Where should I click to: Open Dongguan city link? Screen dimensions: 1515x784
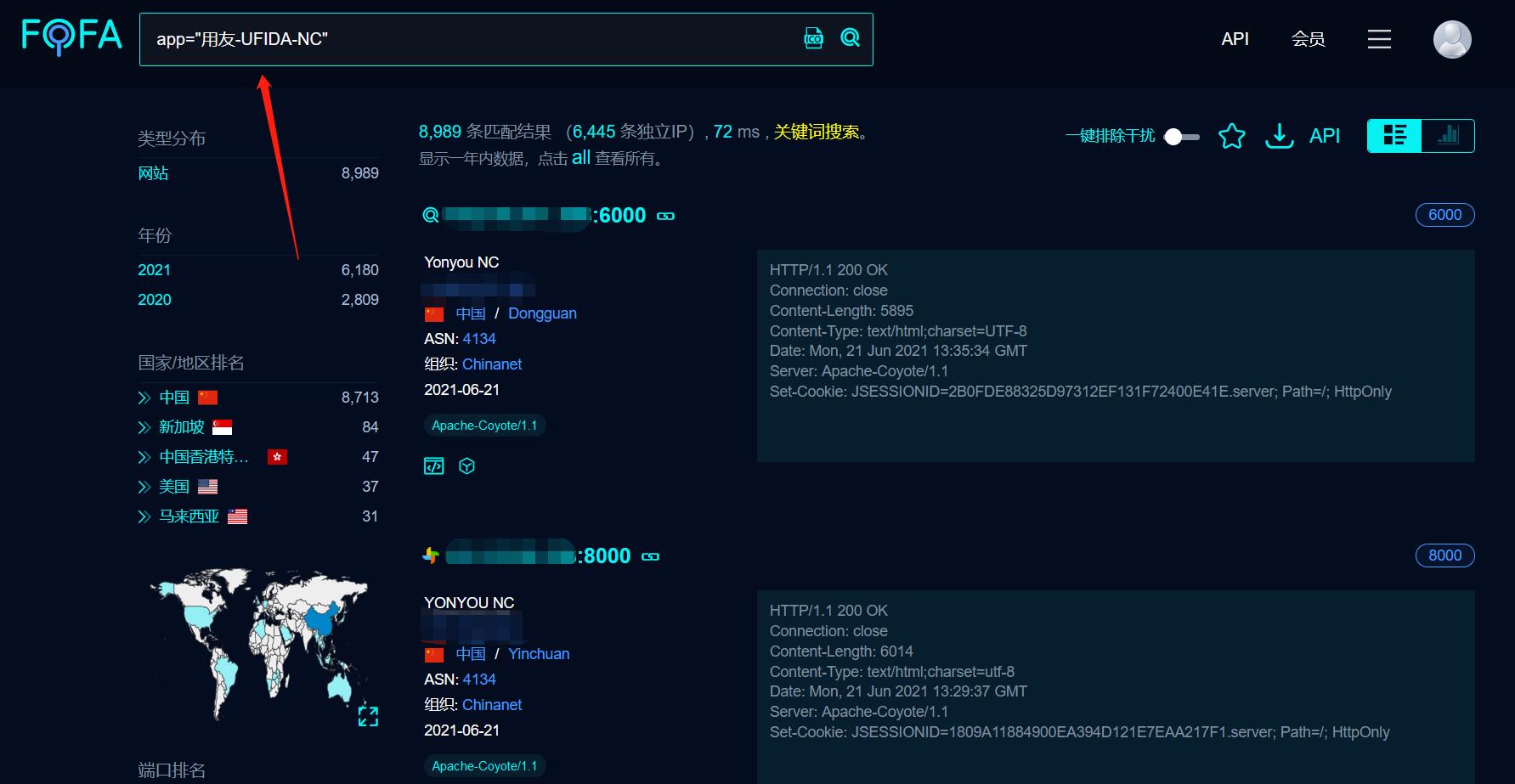(x=542, y=313)
